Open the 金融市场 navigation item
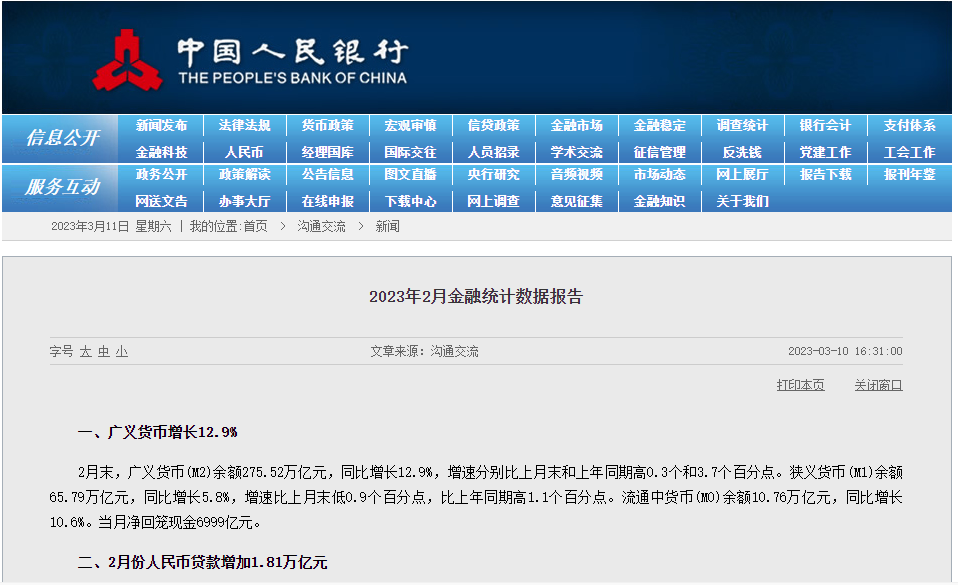Screen dimensions: 958x585 [577, 125]
